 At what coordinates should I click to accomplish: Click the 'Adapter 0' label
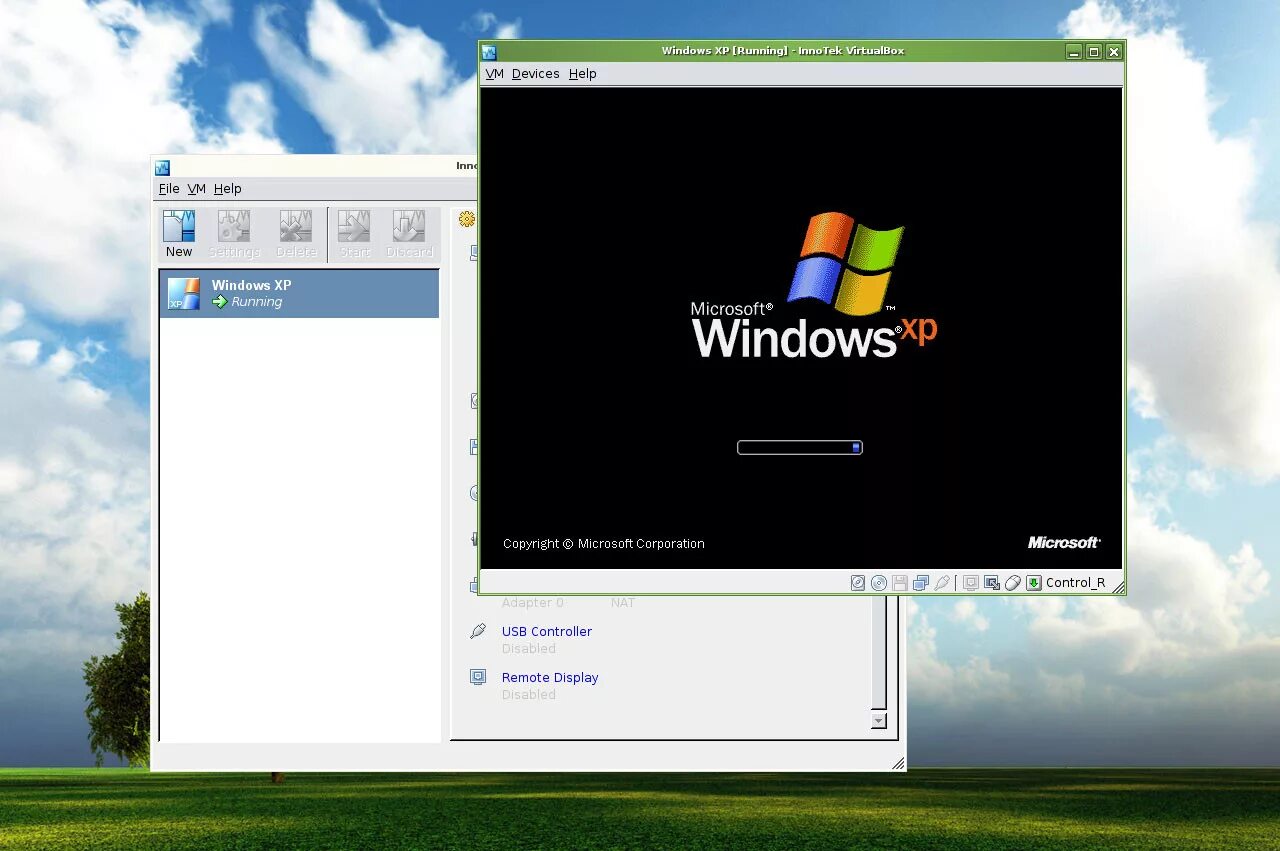(533, 602)
